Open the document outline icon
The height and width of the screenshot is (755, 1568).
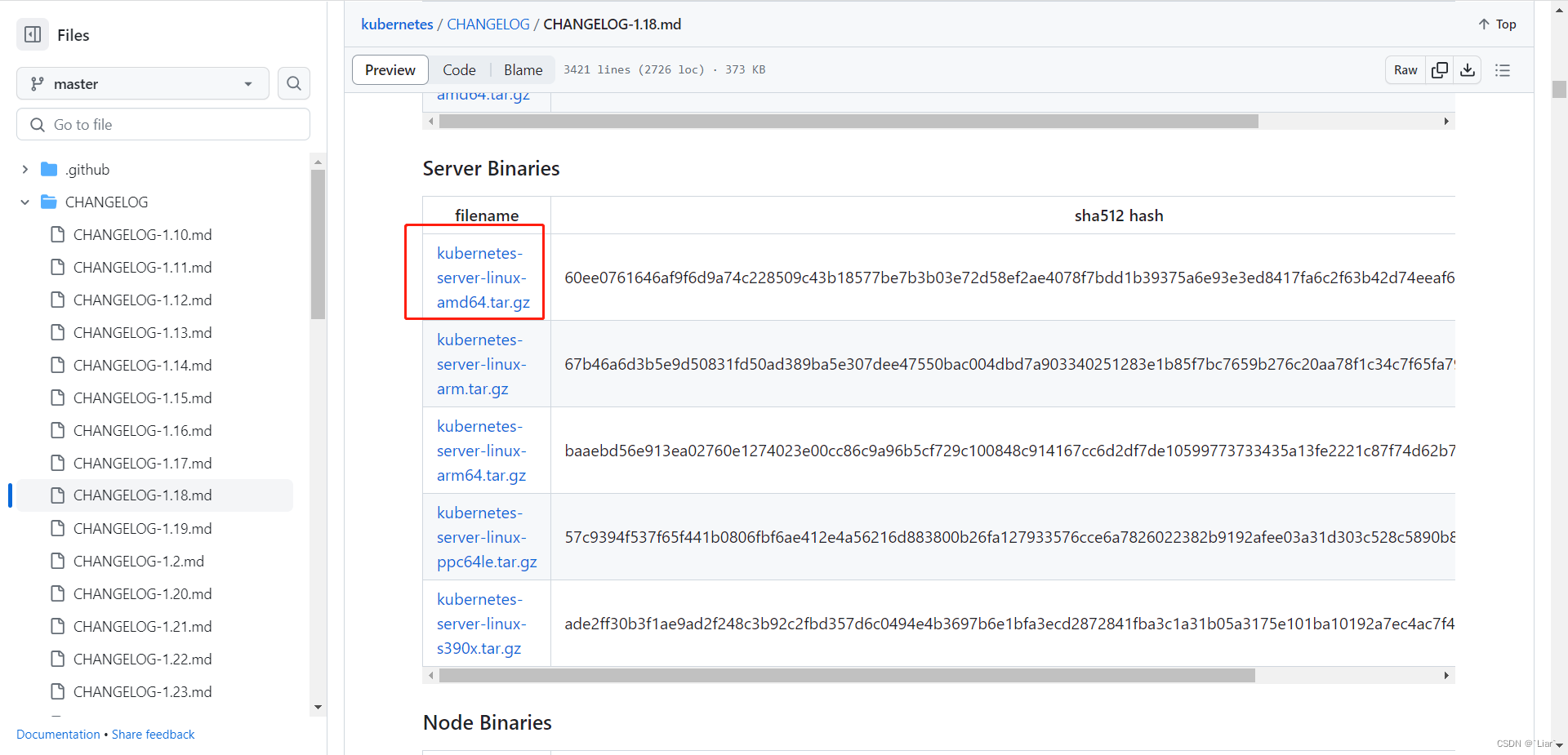coord(1503,70)
